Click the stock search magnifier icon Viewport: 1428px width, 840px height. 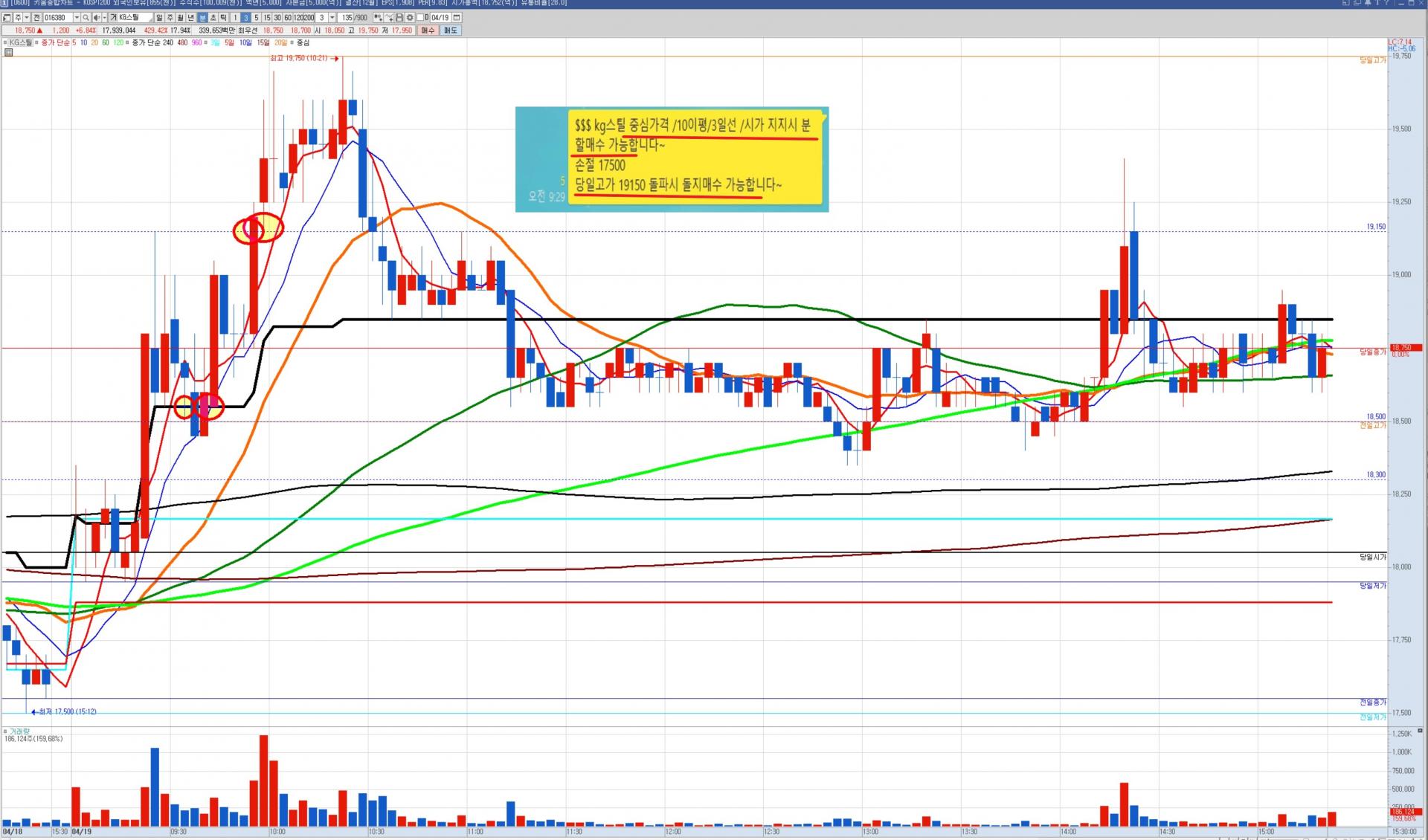point(86,18)
